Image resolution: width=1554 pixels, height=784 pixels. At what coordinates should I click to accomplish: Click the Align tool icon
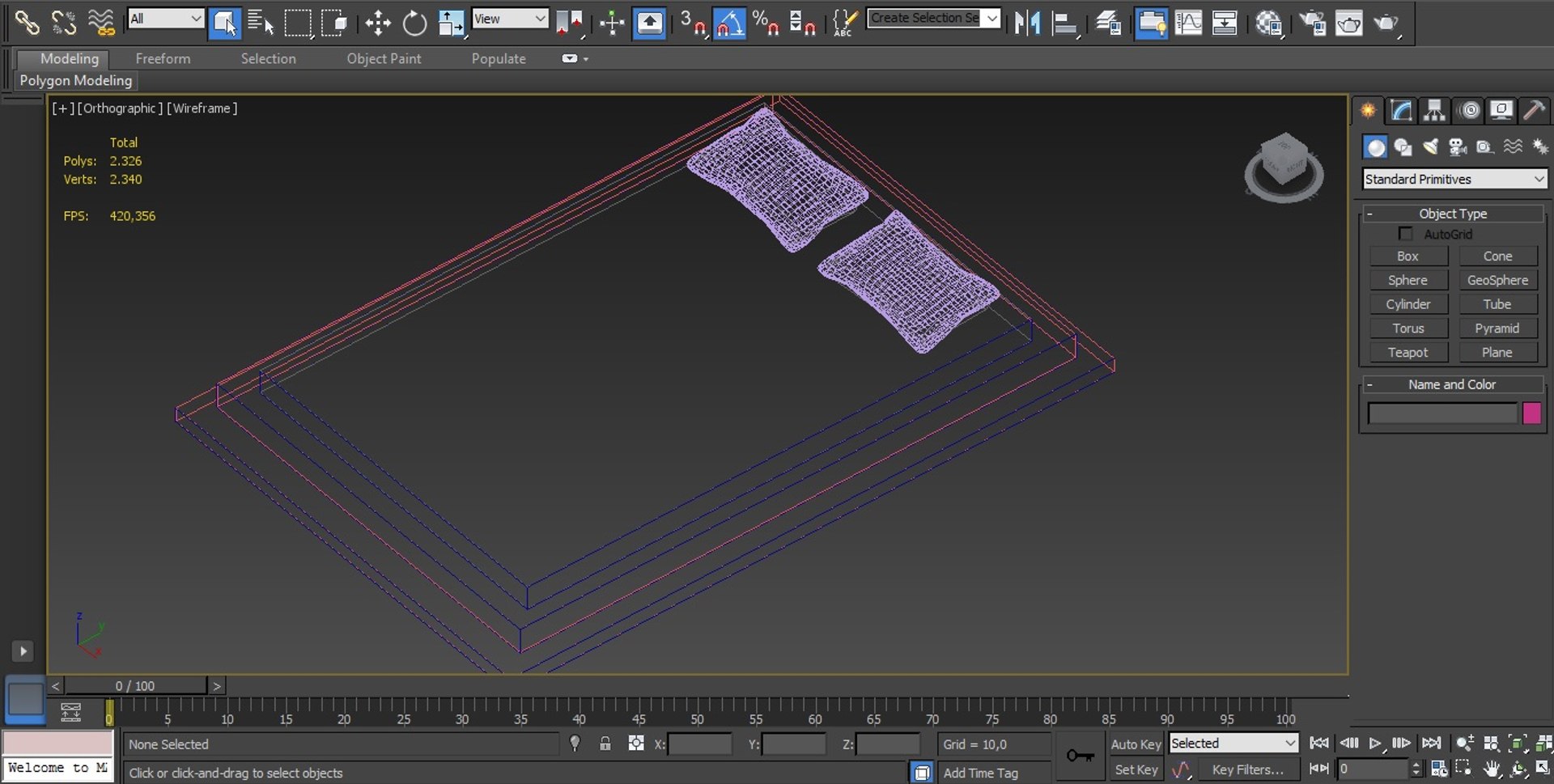click(x=1064, y=23)
